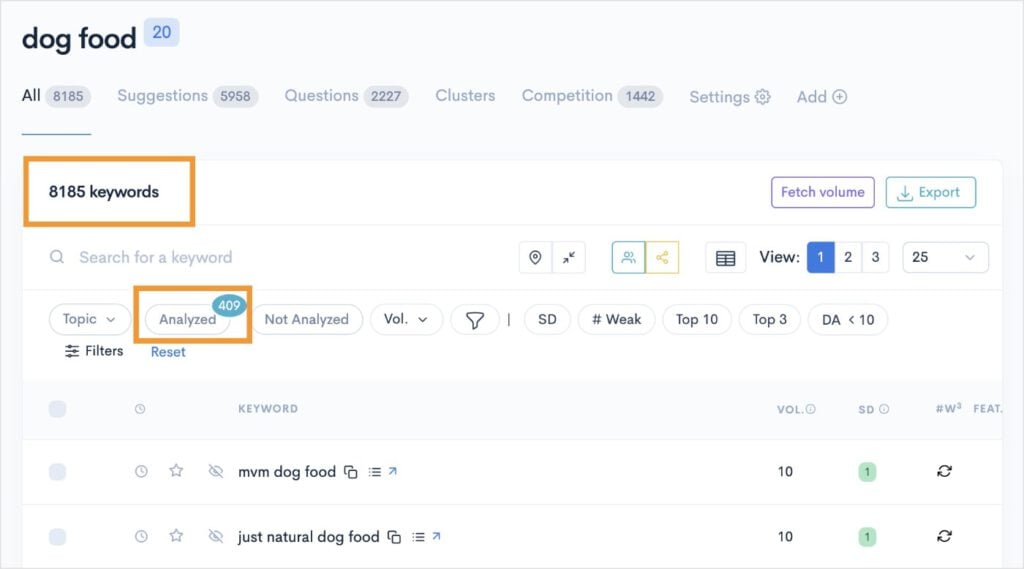The image size is (1024, 569).
Task: Open just natural dog food external link arrow
Action: 436,536
